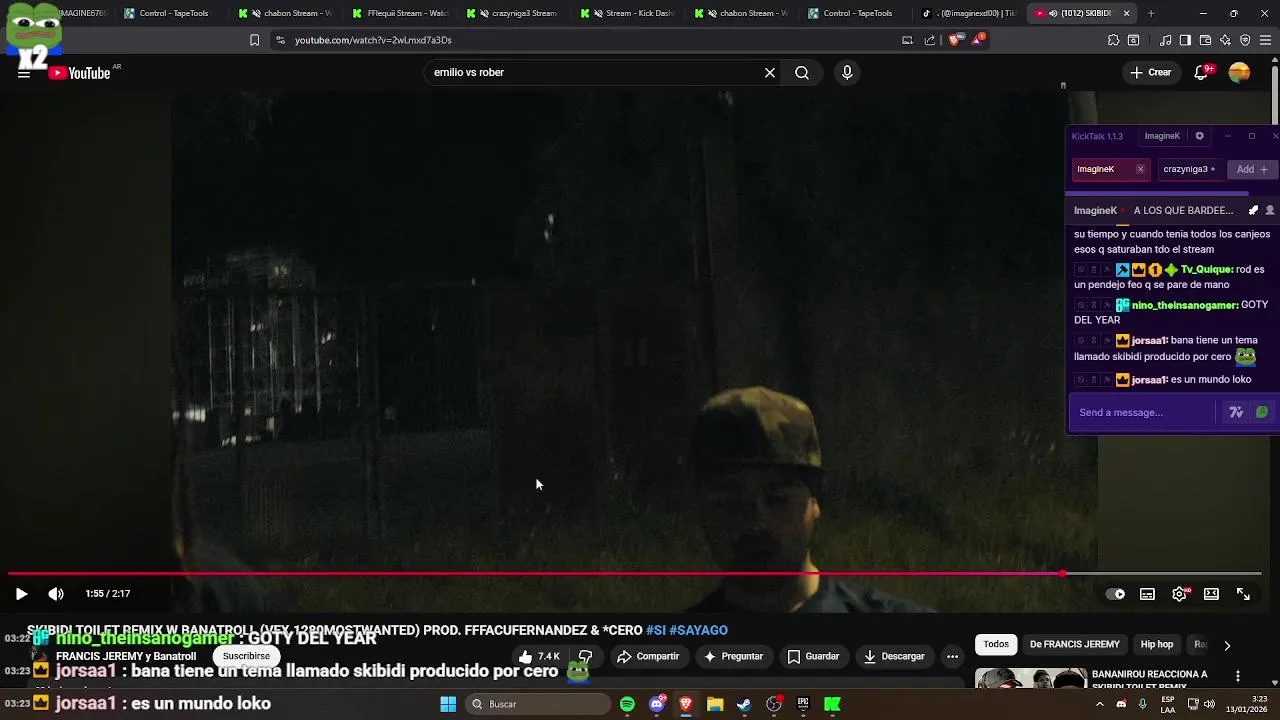1280x720 pixels.
Task: Click the Suscribirse button
Action: pos(246,657)
